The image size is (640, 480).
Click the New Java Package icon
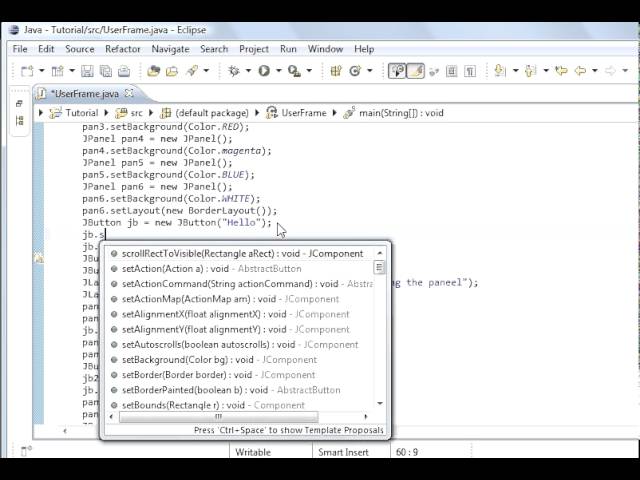(336, 71)
